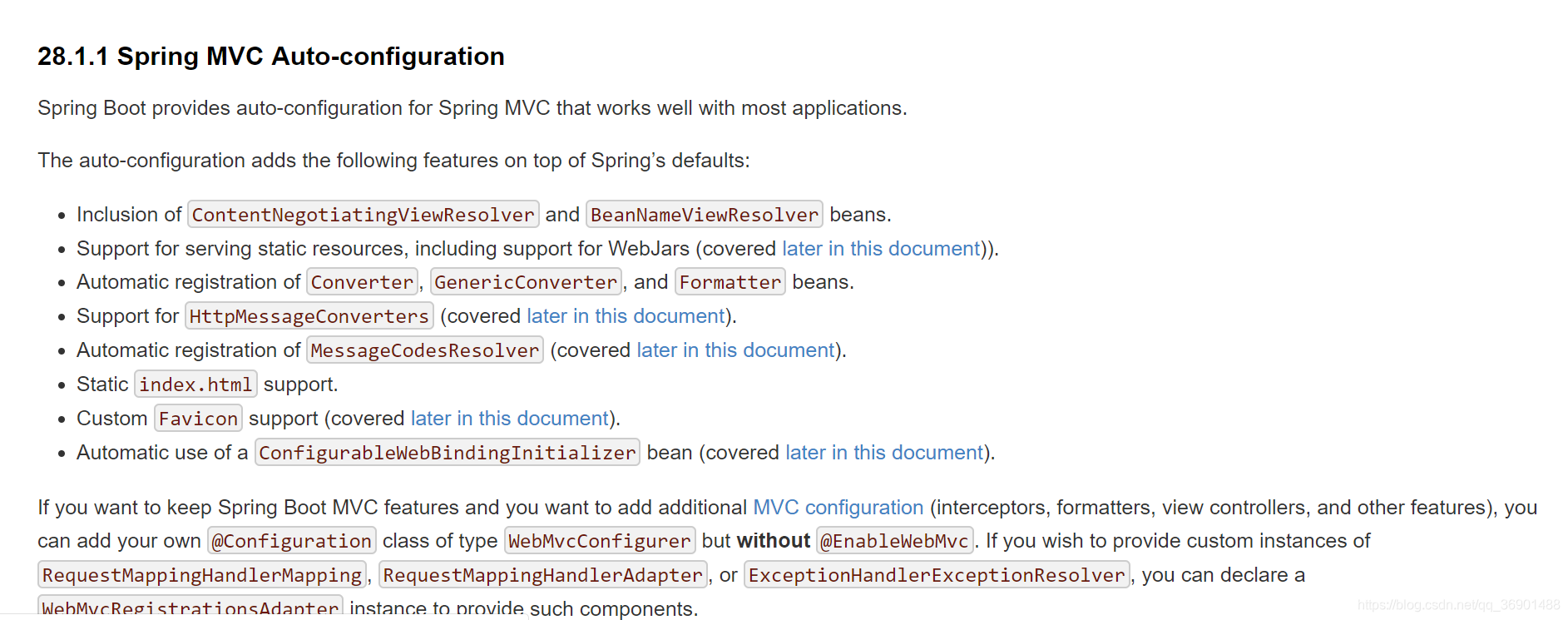Click the BeanNameViewResolver code label
Screen dimensions: 1568x620
tap(705, 215)
